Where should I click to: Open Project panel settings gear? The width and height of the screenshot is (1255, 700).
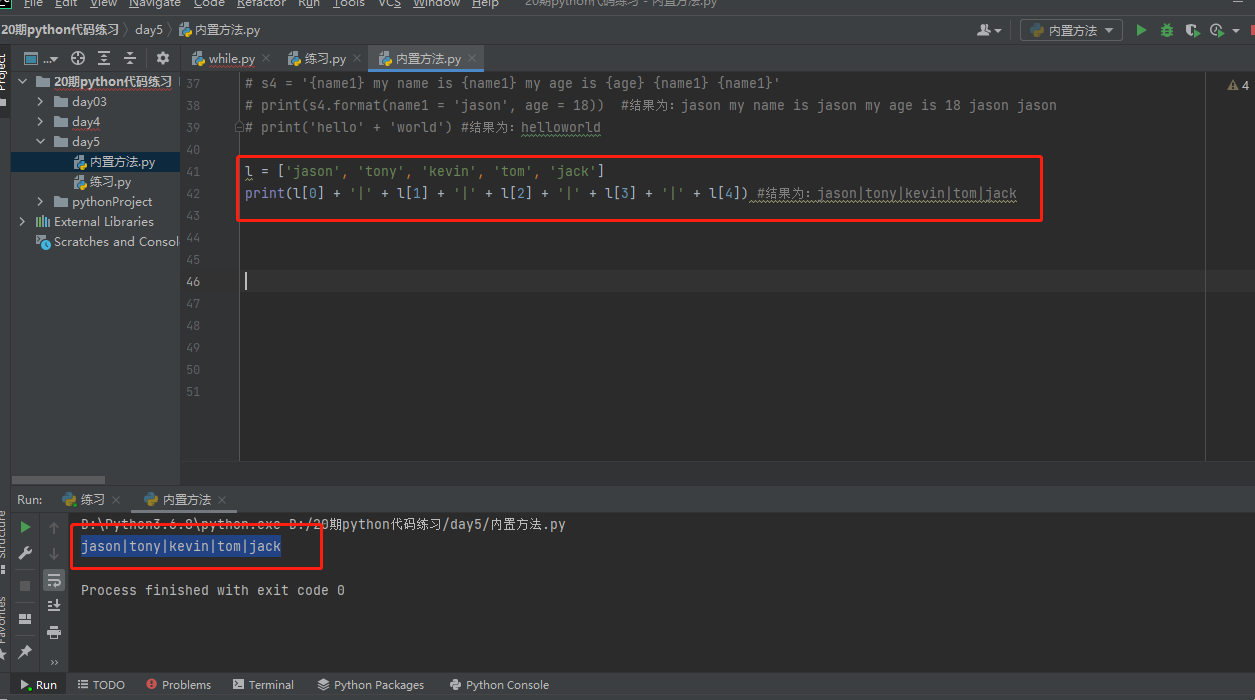point(163,58)
